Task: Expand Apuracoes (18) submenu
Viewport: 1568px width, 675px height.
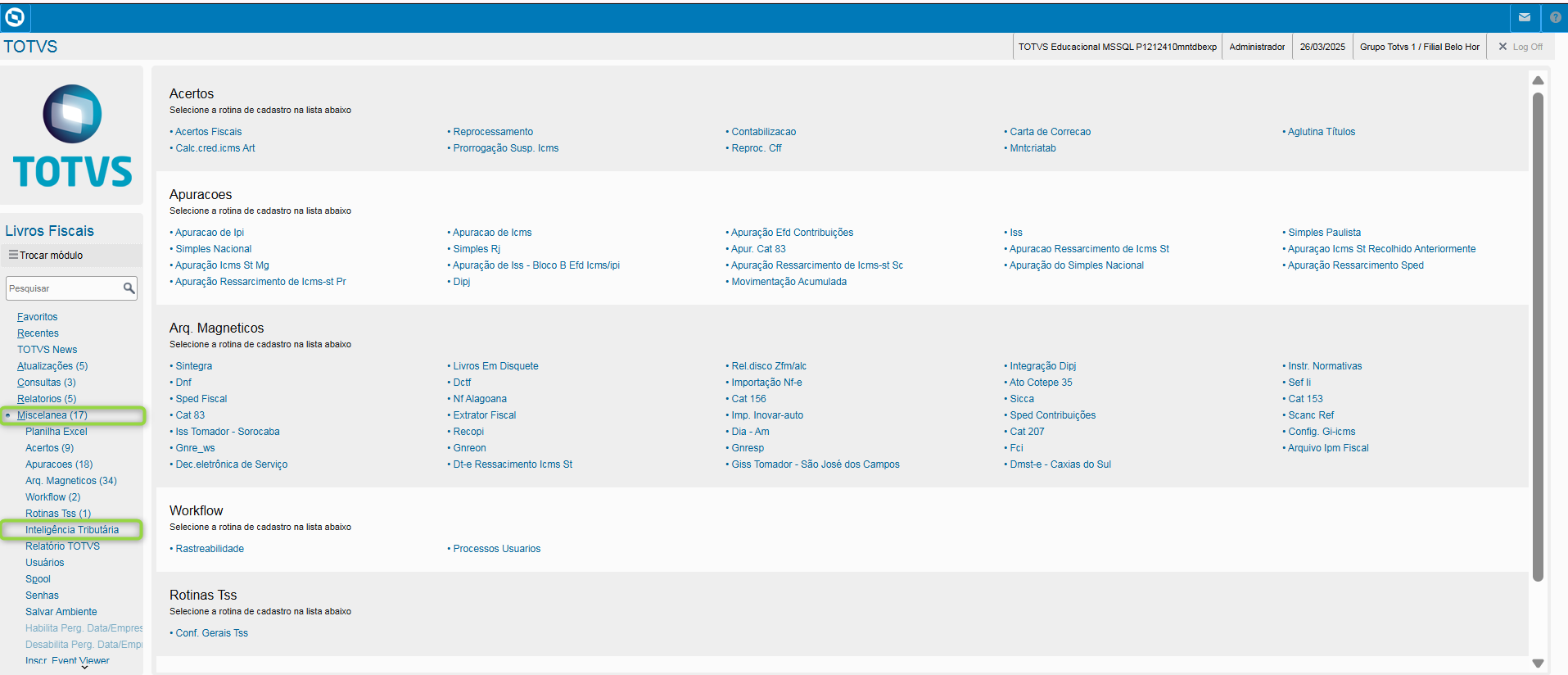Action: 59,464
